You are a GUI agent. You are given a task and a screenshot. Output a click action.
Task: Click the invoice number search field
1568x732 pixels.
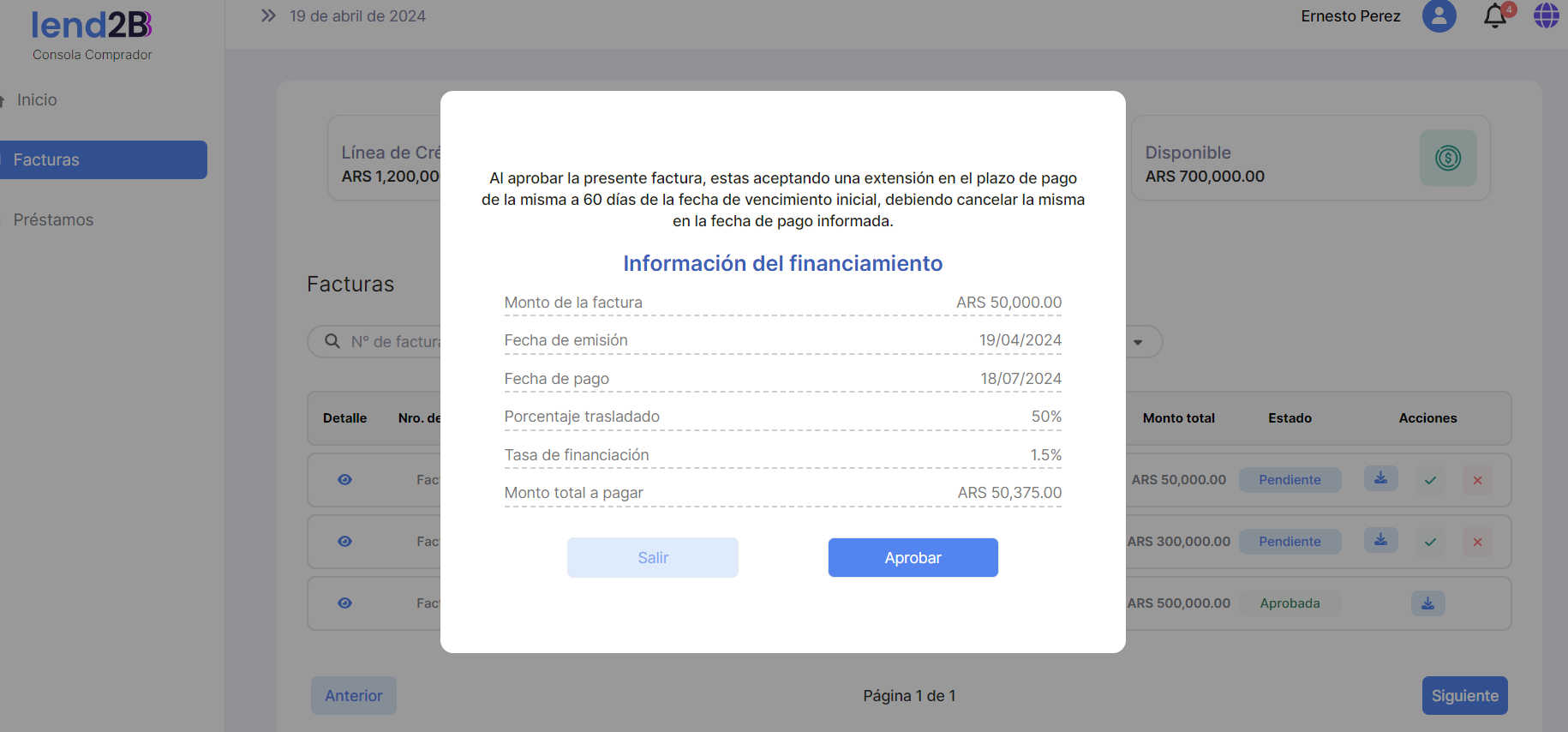(x=394, y=342)
